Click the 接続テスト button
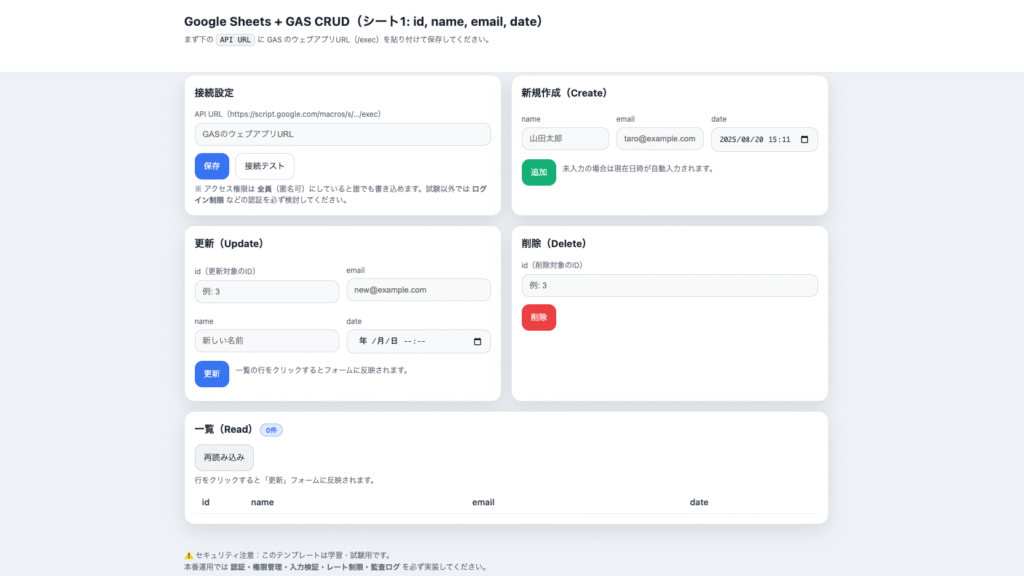This screenshot has width=1024, height=576. click(264, 166)
